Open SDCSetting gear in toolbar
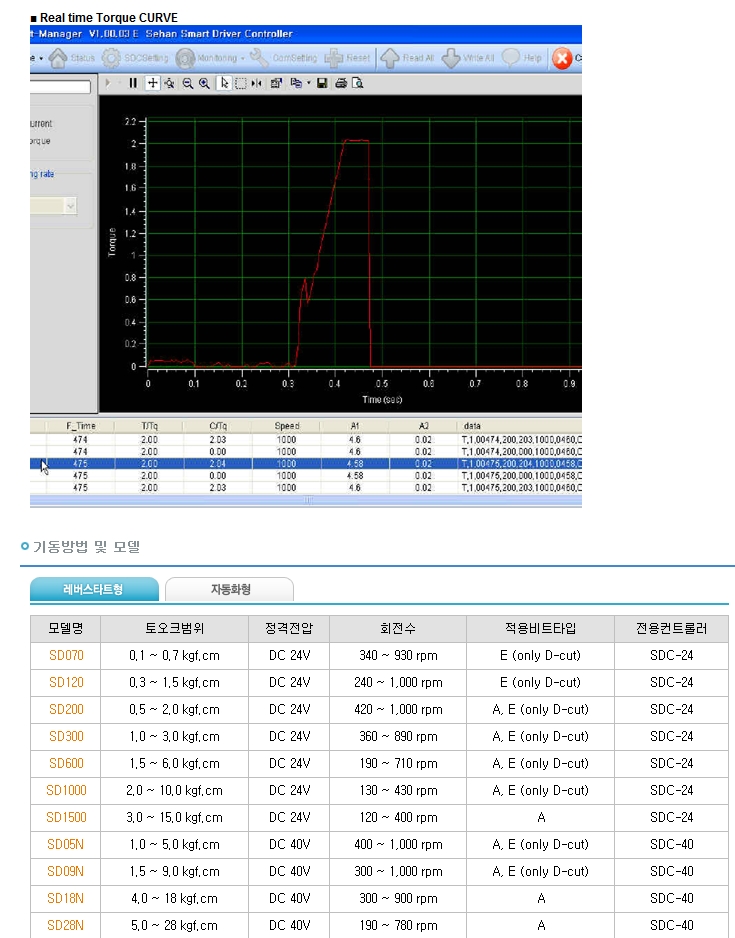The width and height of the screenshot is (735, 938). pyautogui.click(x=111, y=58)
